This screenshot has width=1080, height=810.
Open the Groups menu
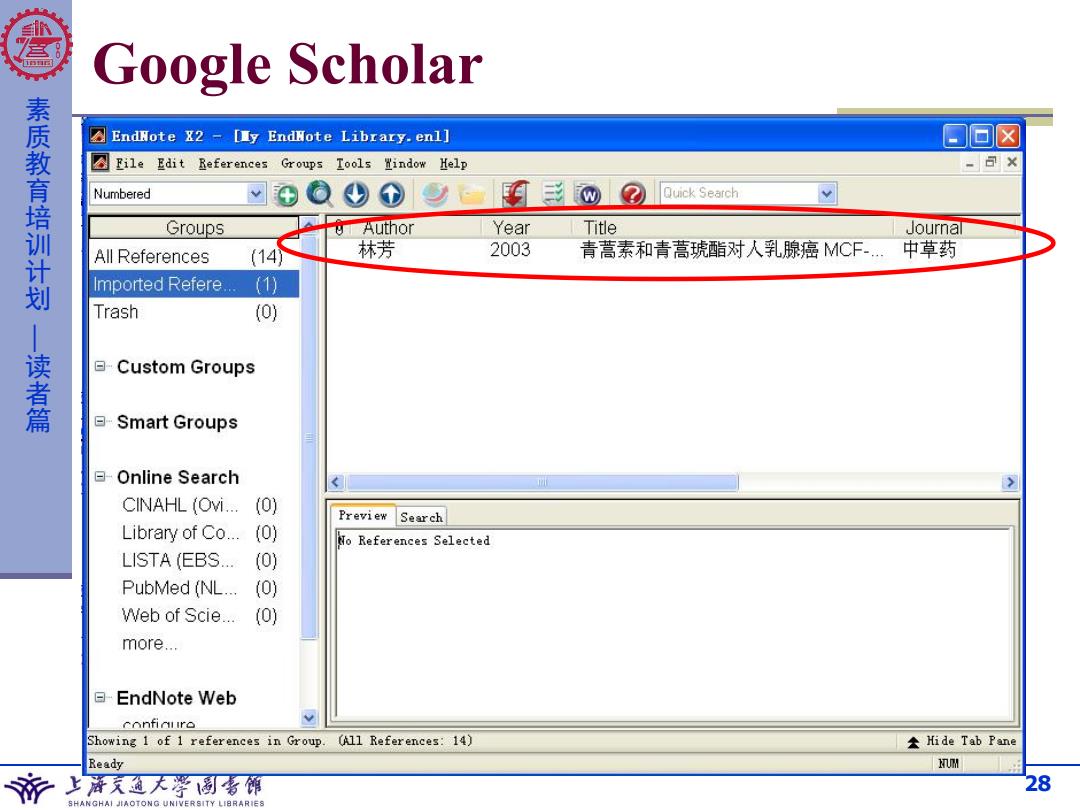(302, 163)
